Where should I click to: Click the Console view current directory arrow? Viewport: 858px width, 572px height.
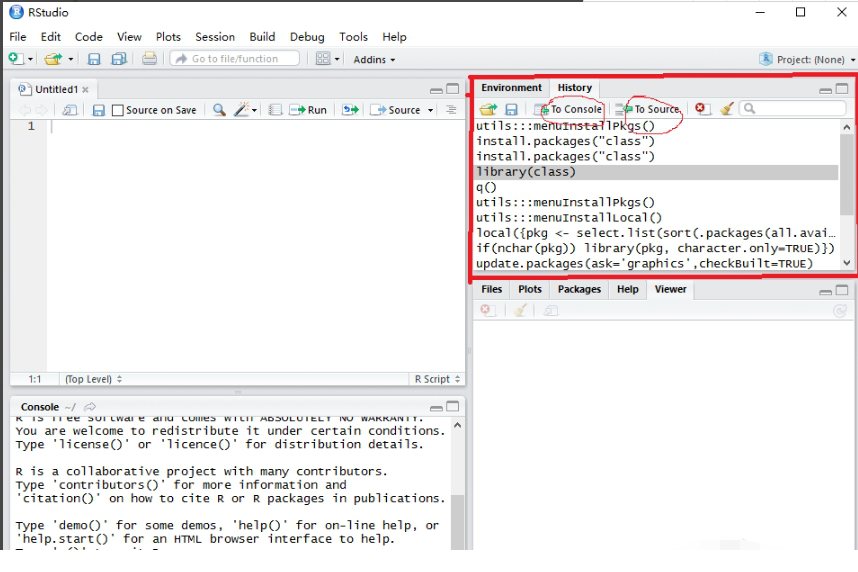point(90,407)
